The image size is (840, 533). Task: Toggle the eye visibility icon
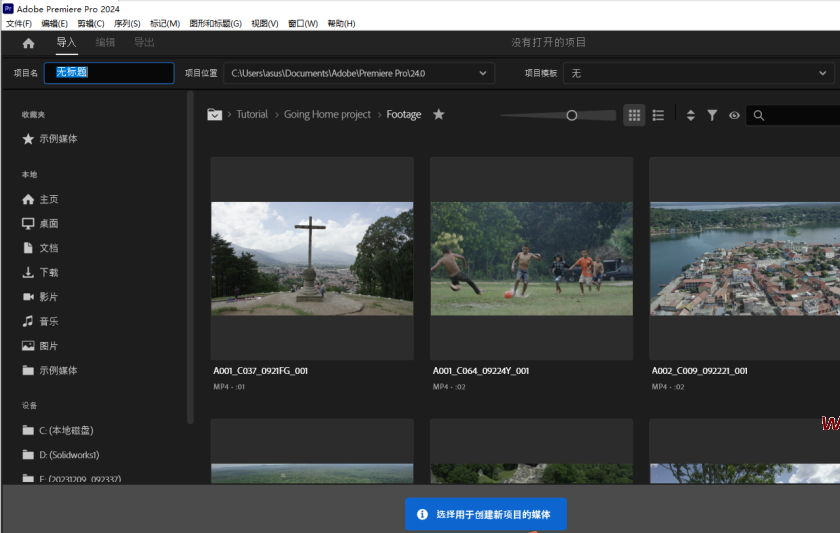click(x=734, y=115)
